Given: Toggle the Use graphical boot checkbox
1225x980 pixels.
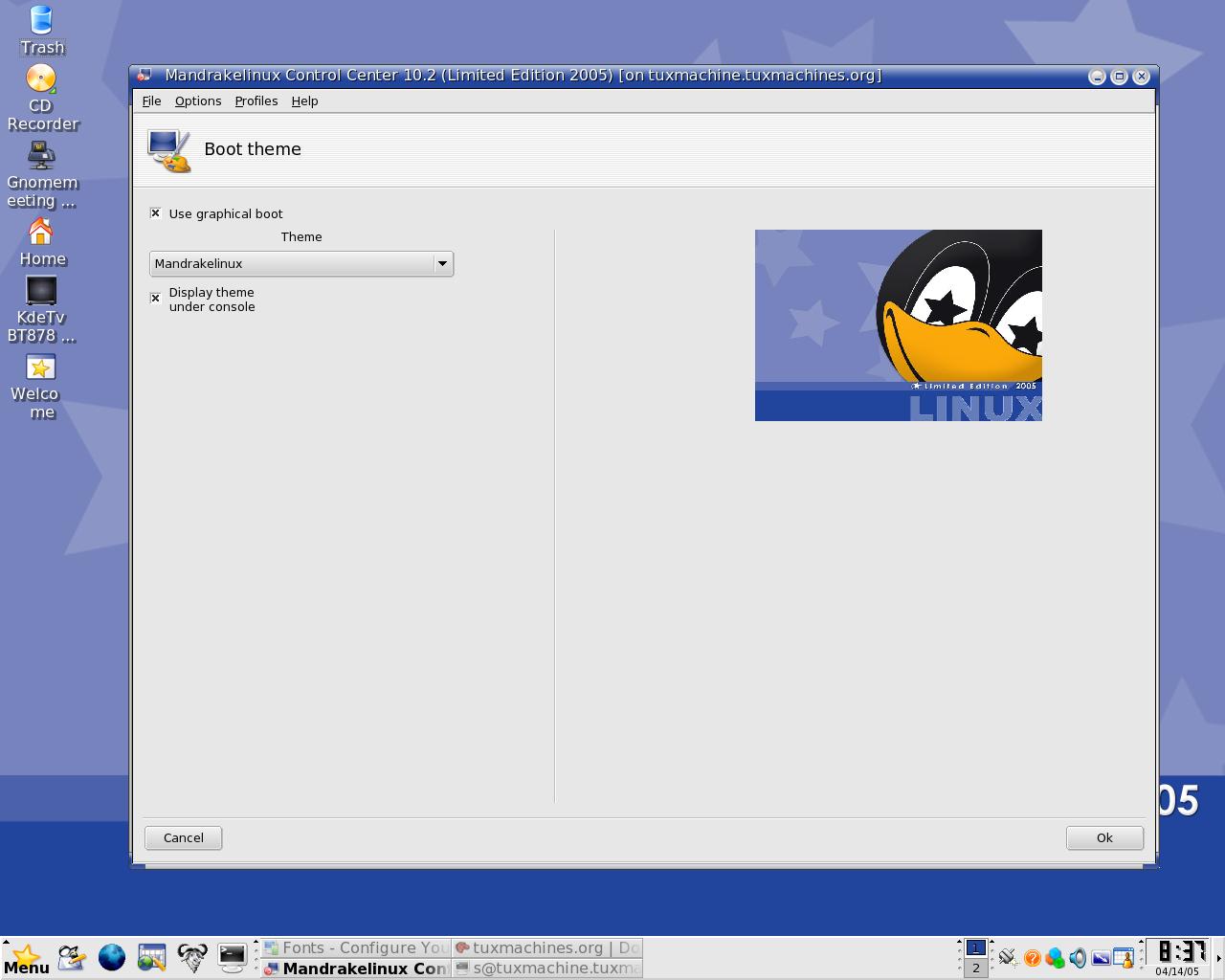Looking at the screenshot, I should (x=155, y=213).
